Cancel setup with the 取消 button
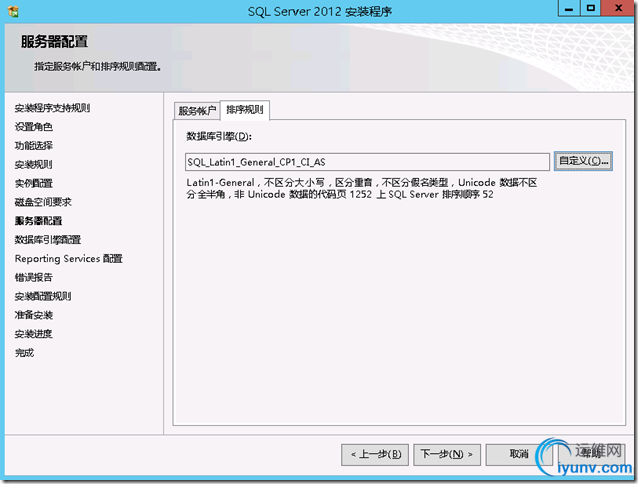Screen dimensions: 638x484 519,454
